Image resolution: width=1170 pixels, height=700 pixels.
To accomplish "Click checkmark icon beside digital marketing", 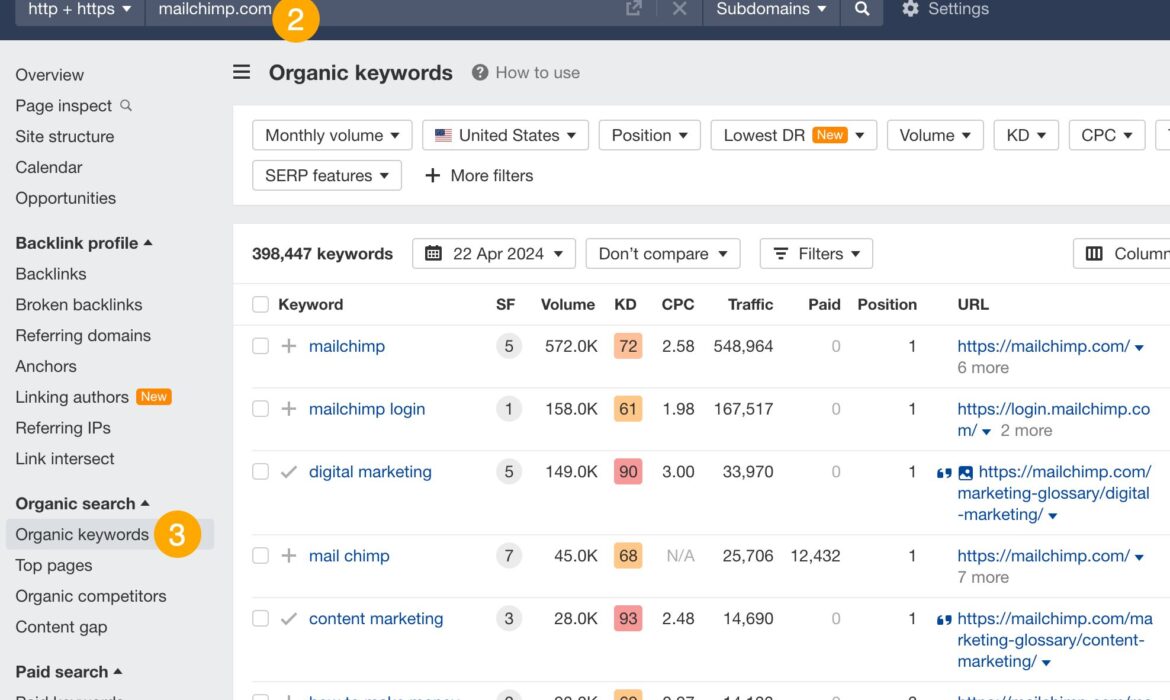I will tap(289, 472).
